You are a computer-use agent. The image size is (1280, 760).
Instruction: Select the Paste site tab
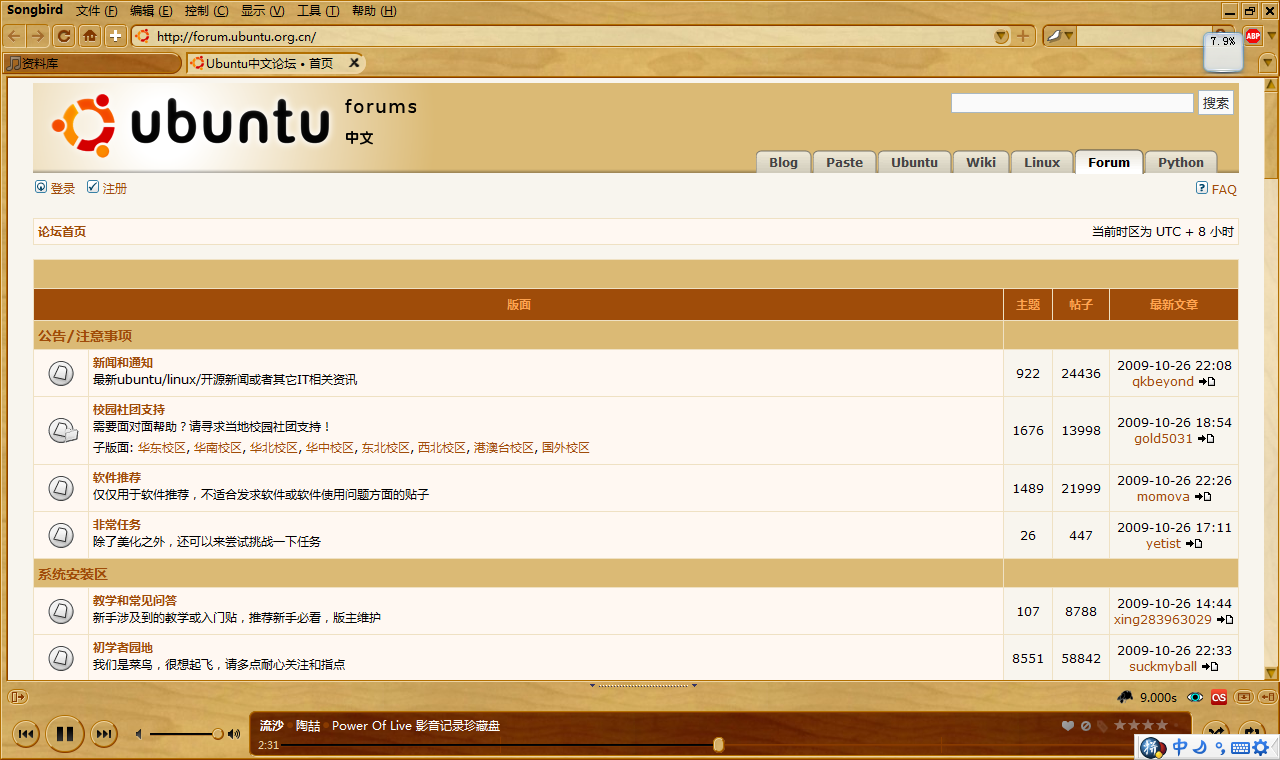coord(844,162)
